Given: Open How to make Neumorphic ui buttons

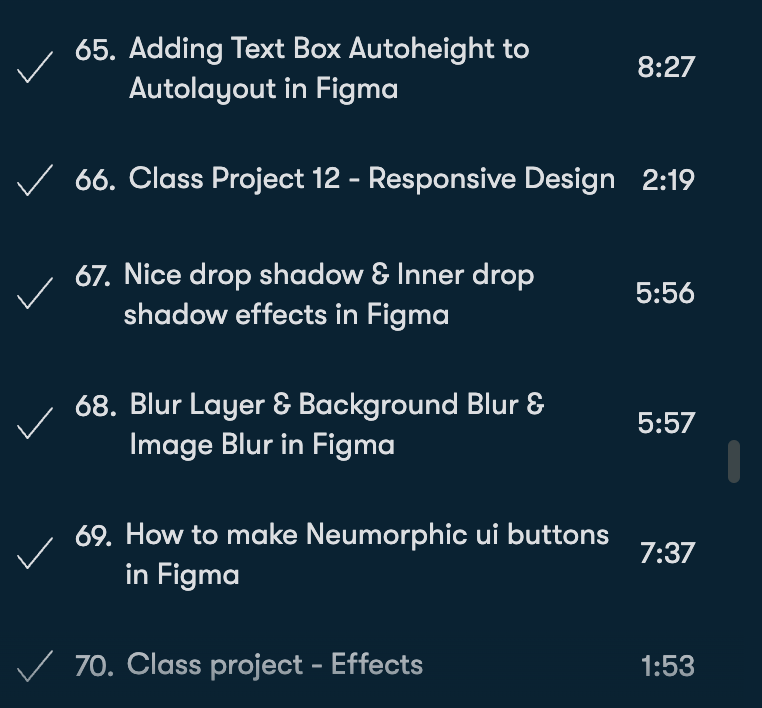Looking at the screenshot, I should tap(366, 553).
